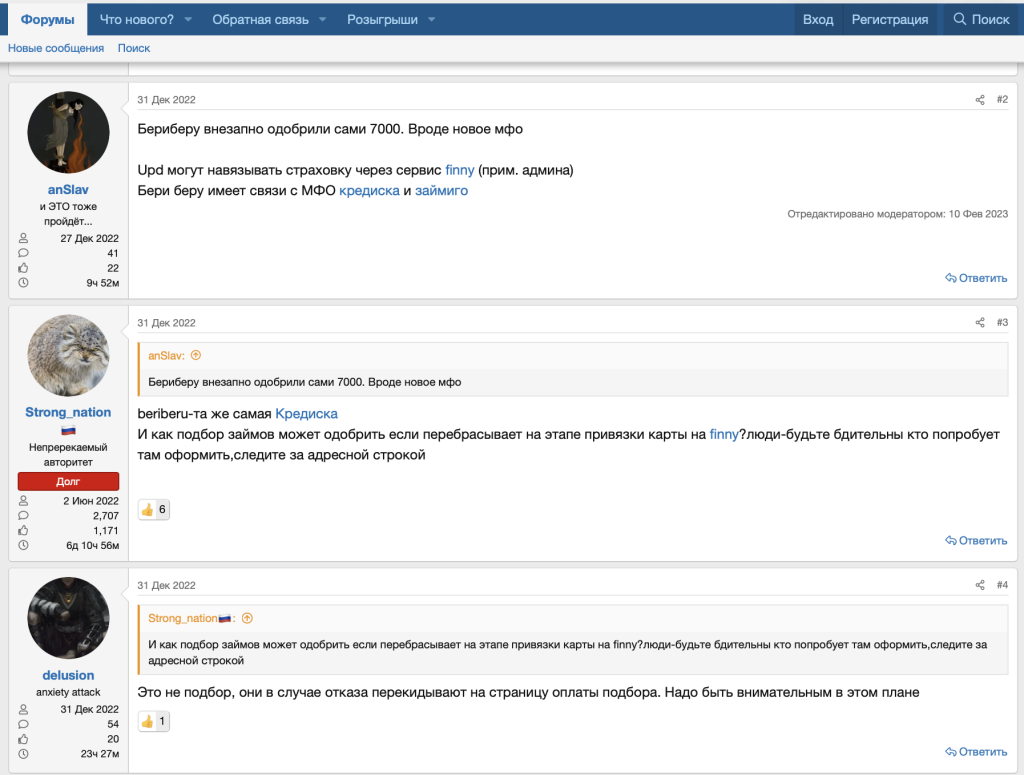Click the post number #4 permalink
The image size is (1024, 775).
click(x=1002, y=585)
